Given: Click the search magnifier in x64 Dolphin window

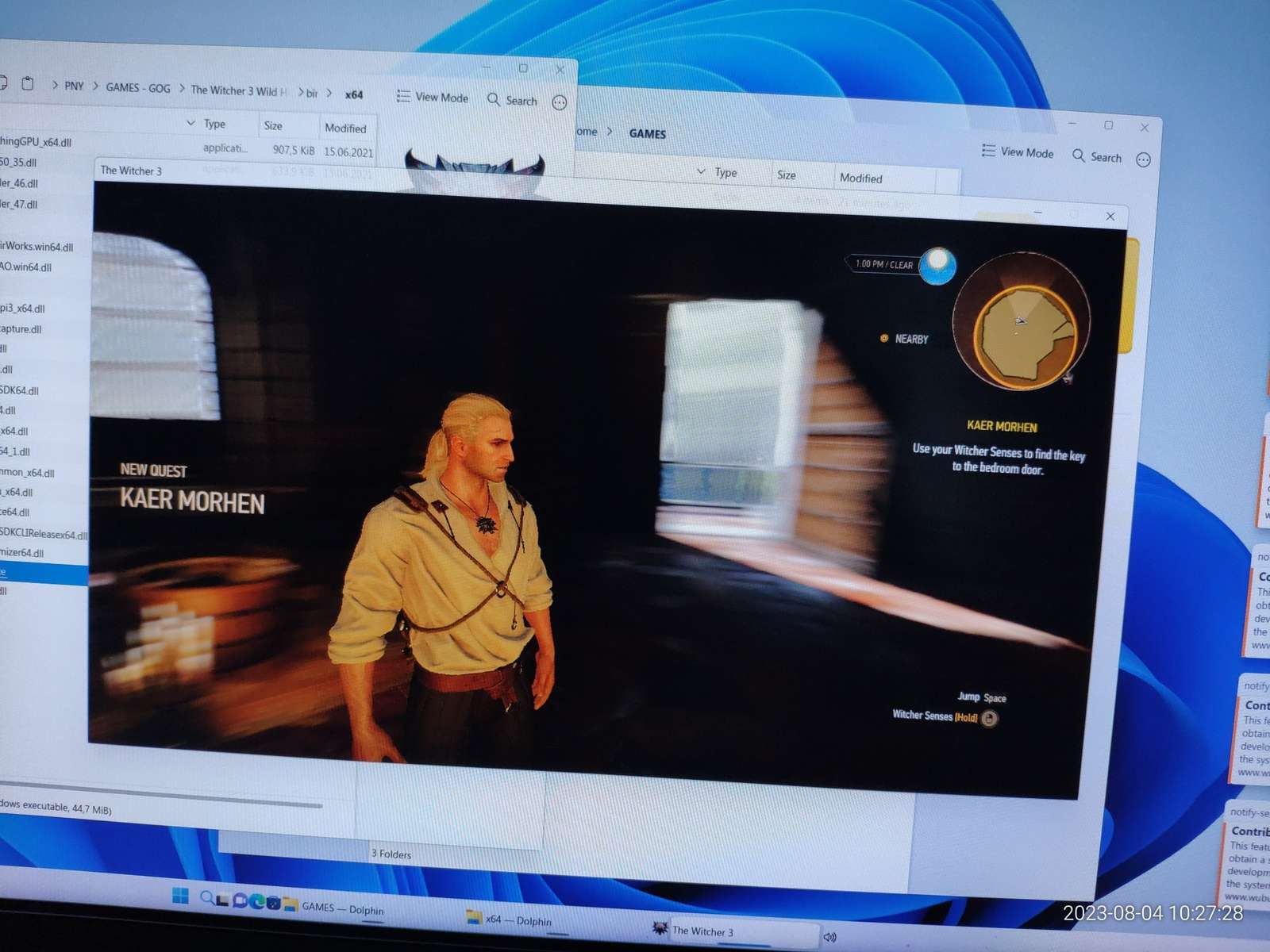Looking at the screenshot, I should (494, 99).
